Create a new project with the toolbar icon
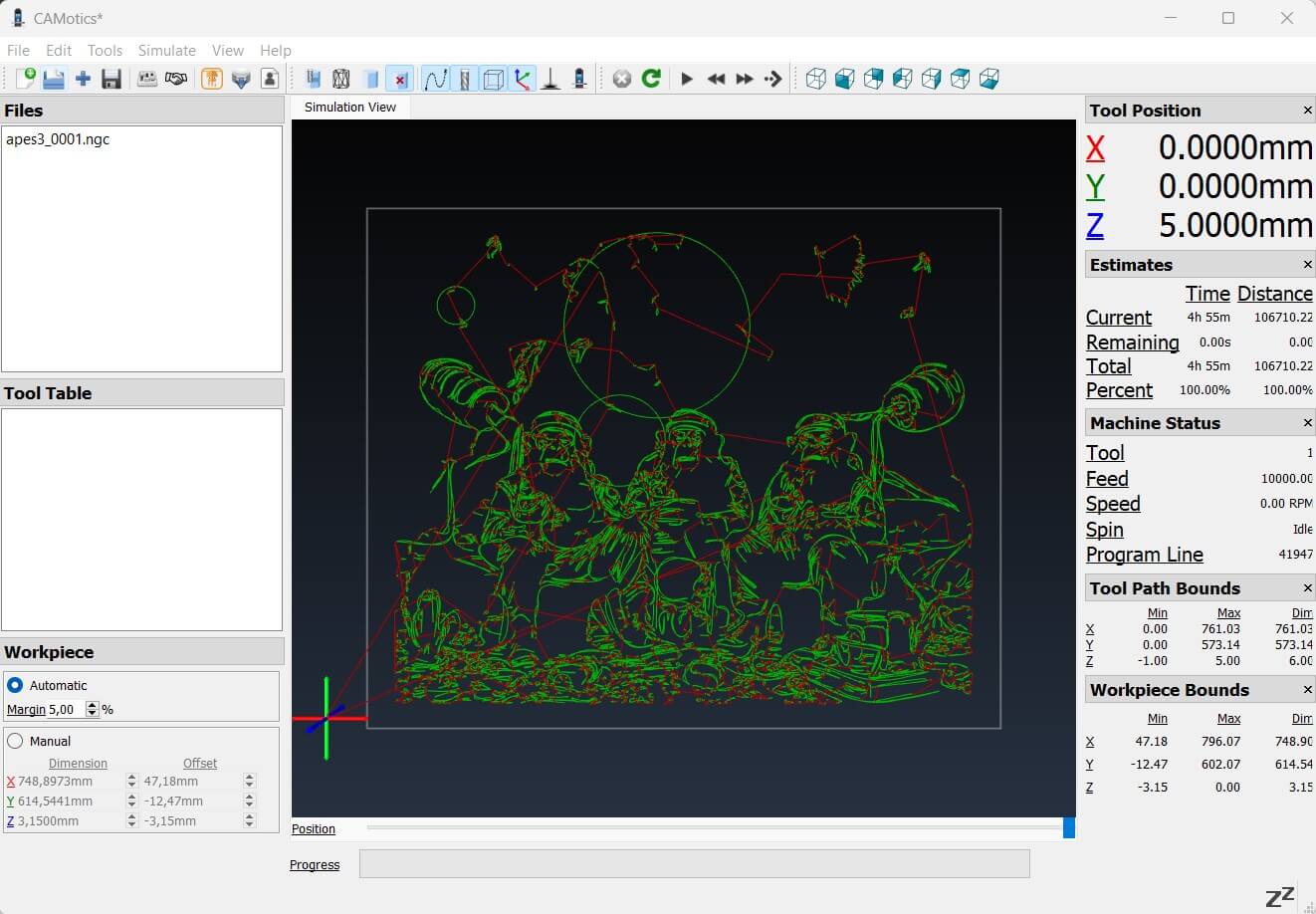 [25, 79]
